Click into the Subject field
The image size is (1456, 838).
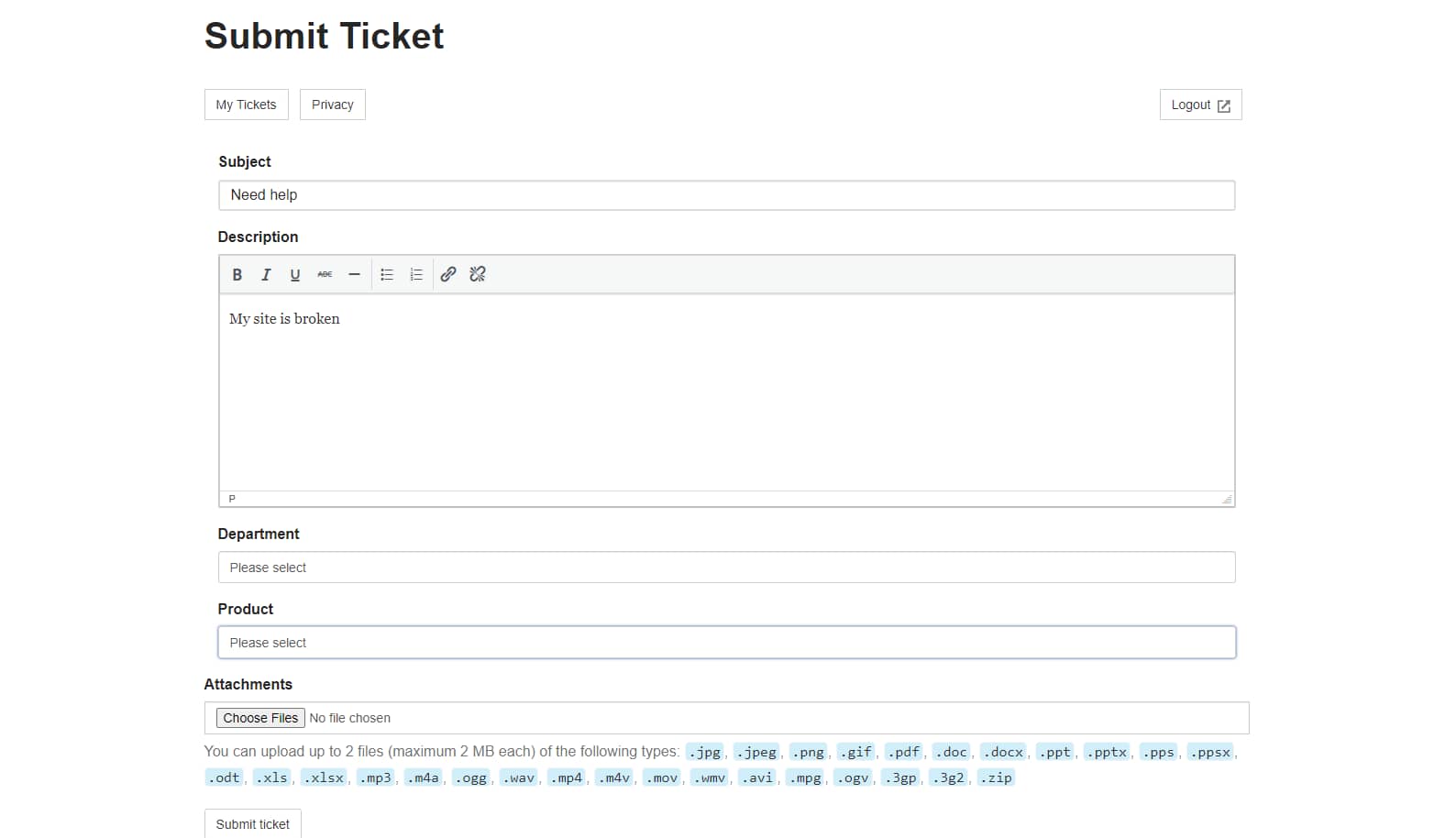pos(726,195)
